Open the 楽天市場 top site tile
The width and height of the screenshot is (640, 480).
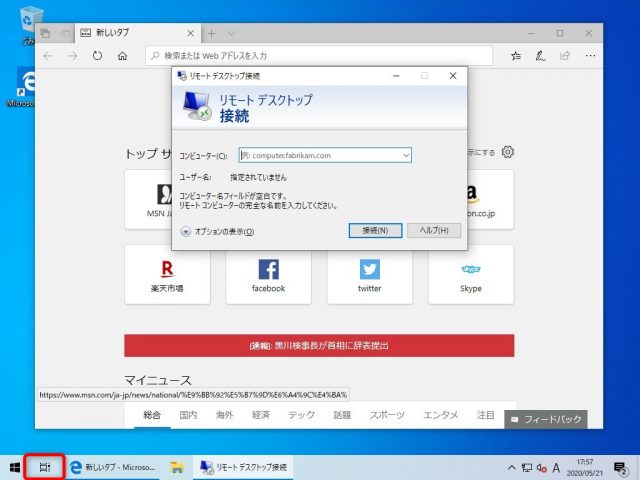(167, 274)
